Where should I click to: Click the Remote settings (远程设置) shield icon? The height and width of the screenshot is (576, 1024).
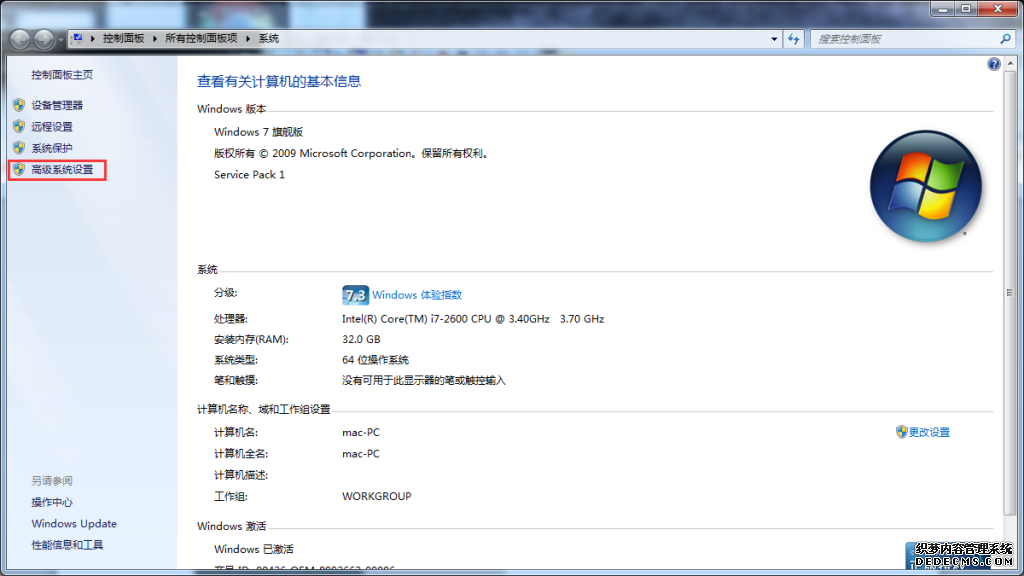(19, 126)
